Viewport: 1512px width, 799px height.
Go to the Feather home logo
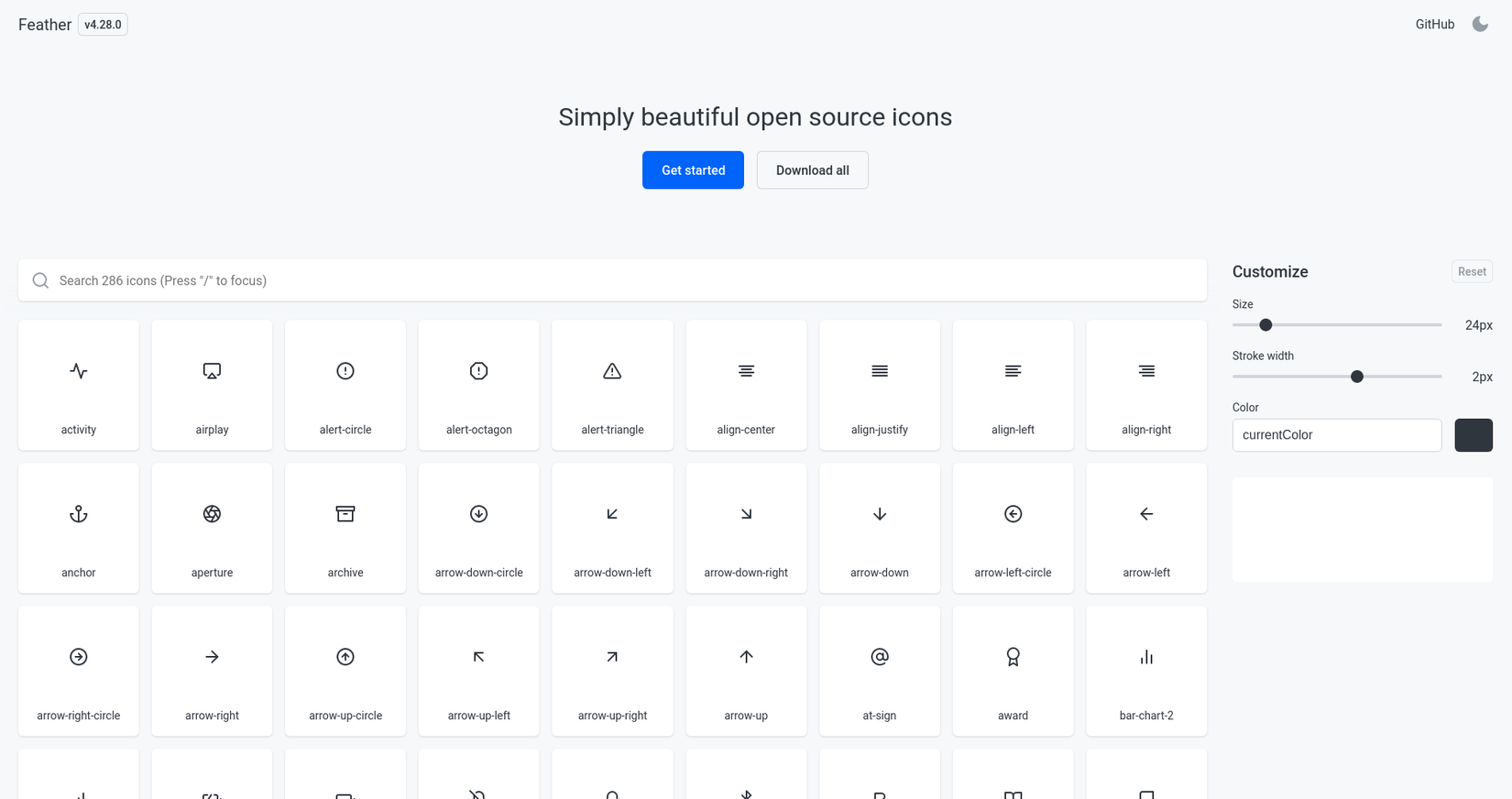[x=45, y=25]
